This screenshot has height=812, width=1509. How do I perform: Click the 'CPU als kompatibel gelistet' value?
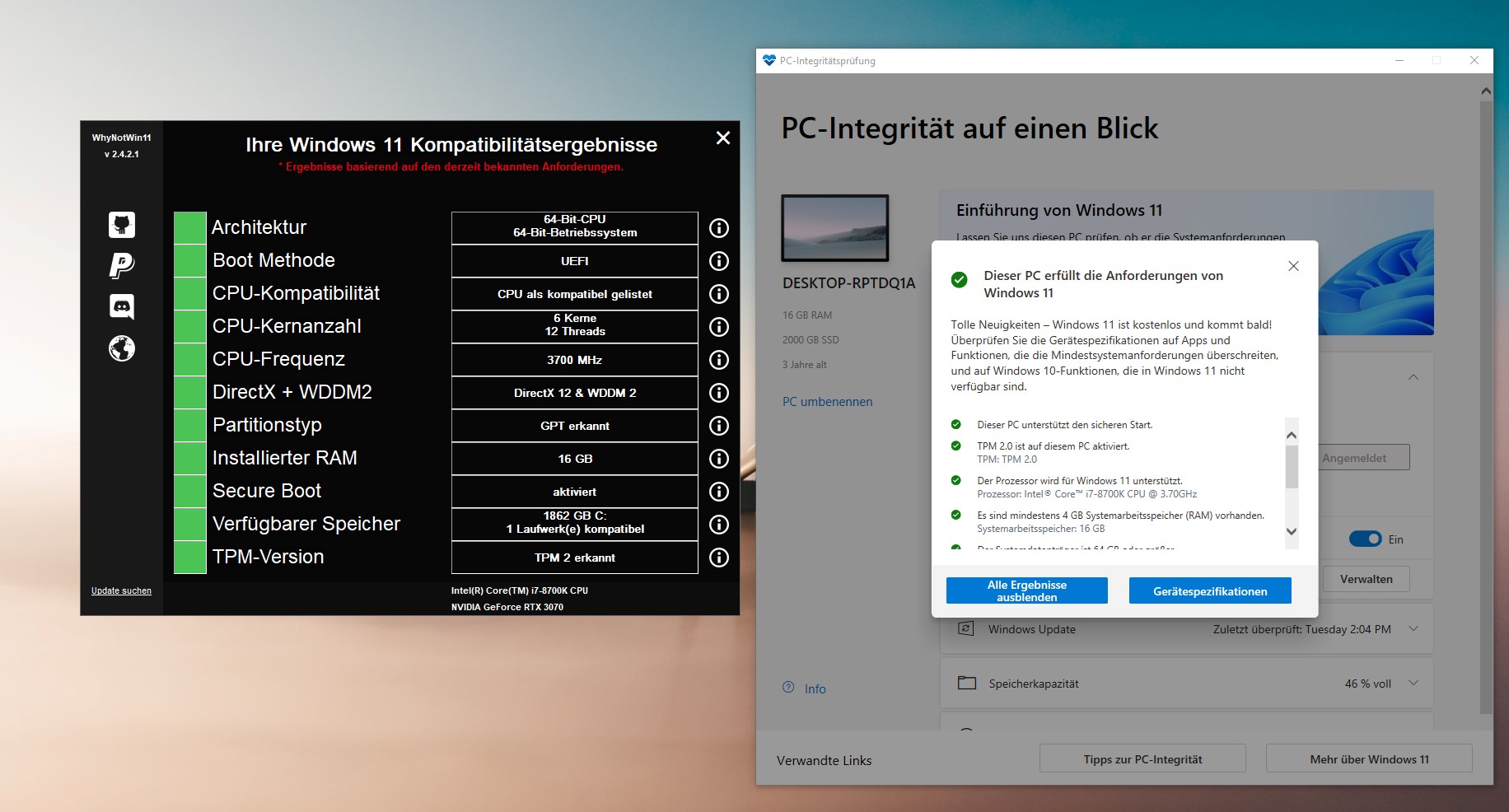pos(575,294)
